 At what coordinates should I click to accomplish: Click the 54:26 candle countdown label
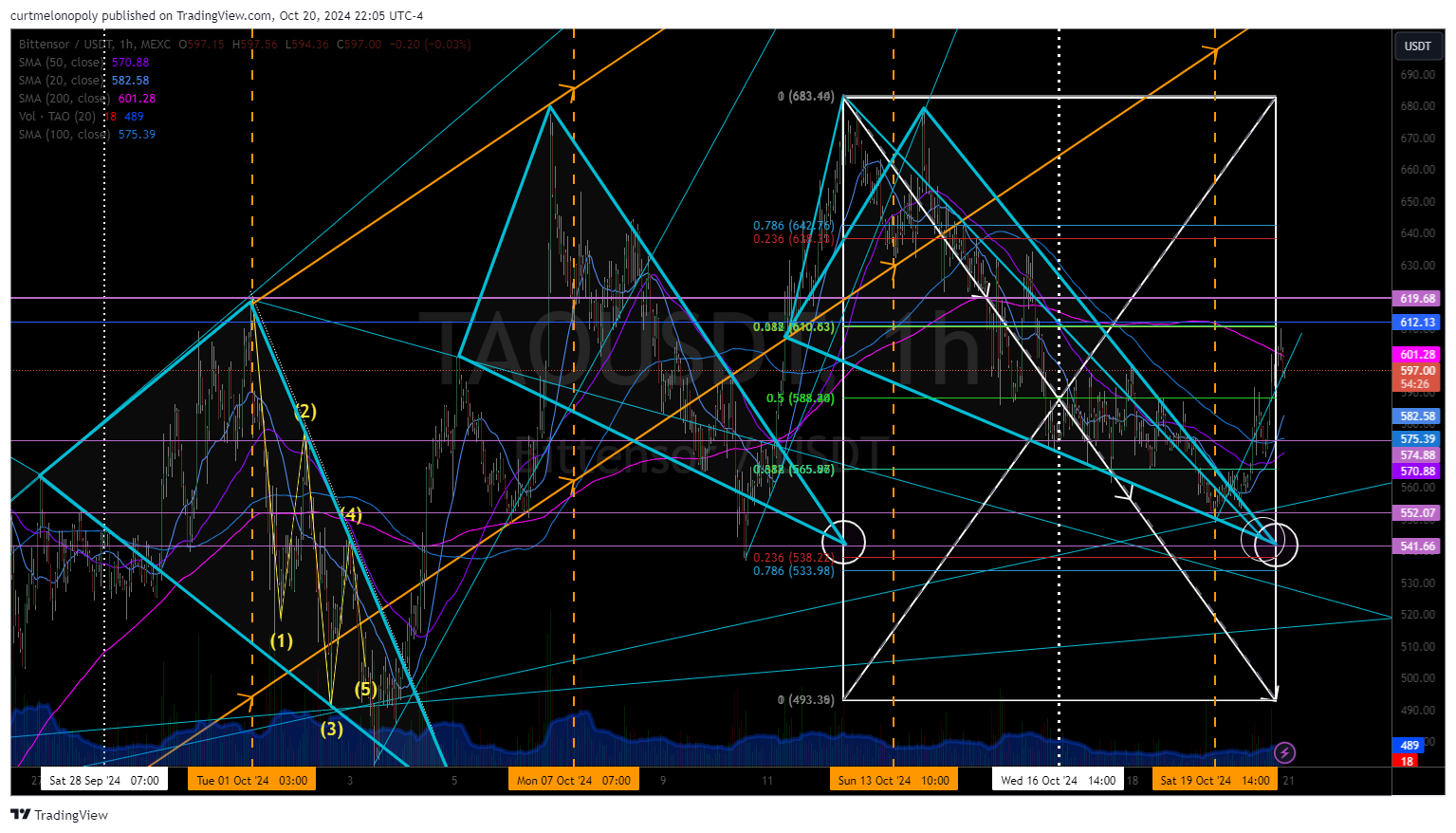click(x=1417, y=384)
